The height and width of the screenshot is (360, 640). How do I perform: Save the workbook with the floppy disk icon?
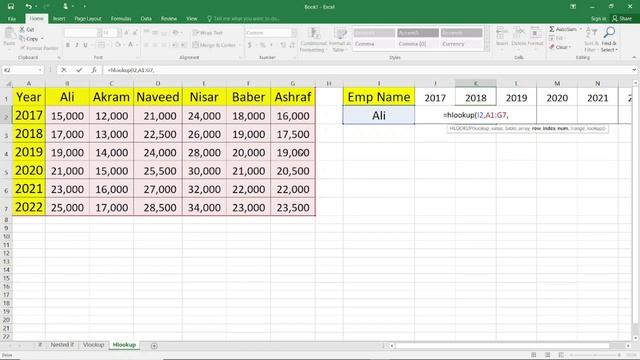(x=11, y=6)
